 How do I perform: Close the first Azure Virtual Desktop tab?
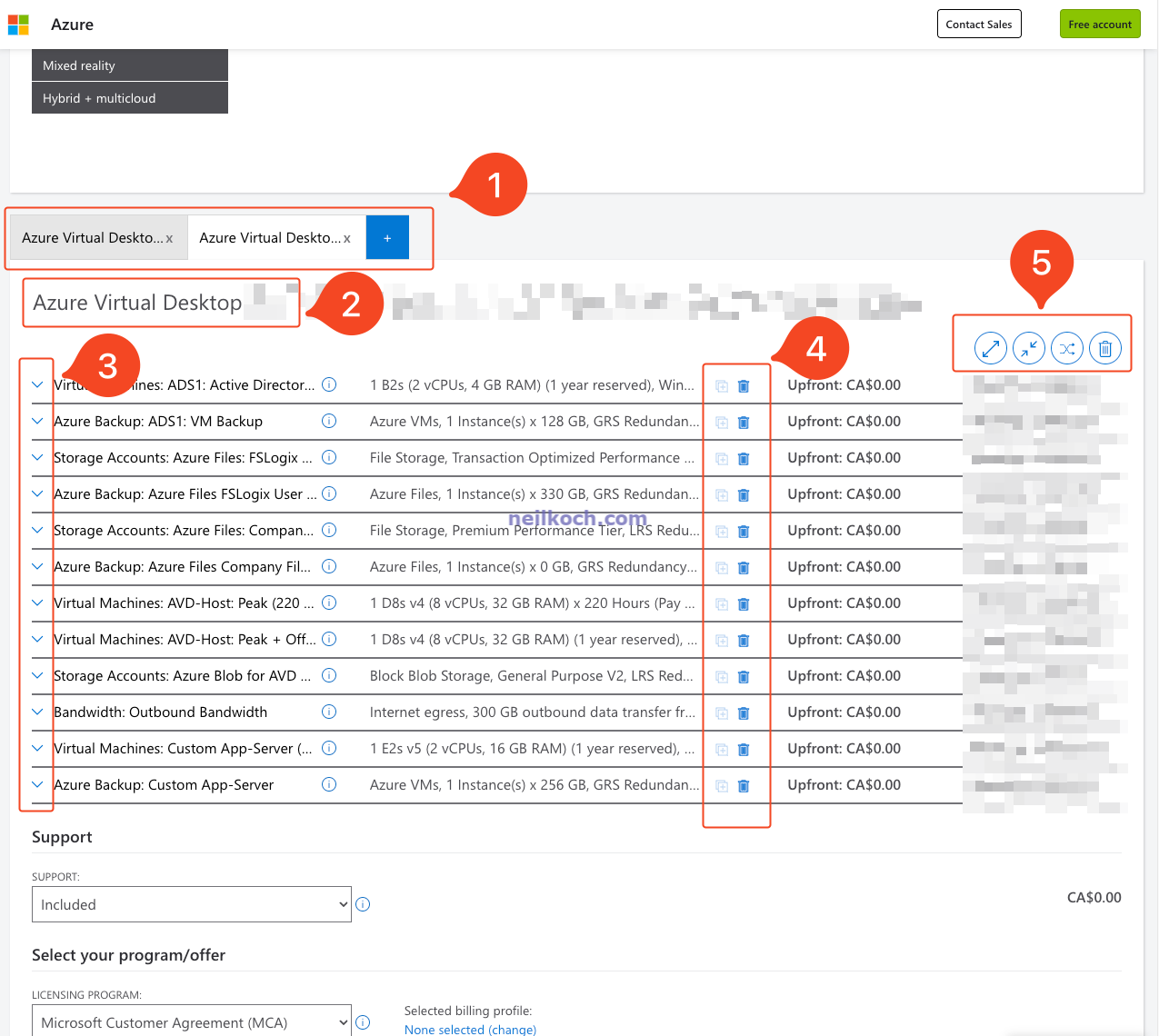tap(169, 239)
